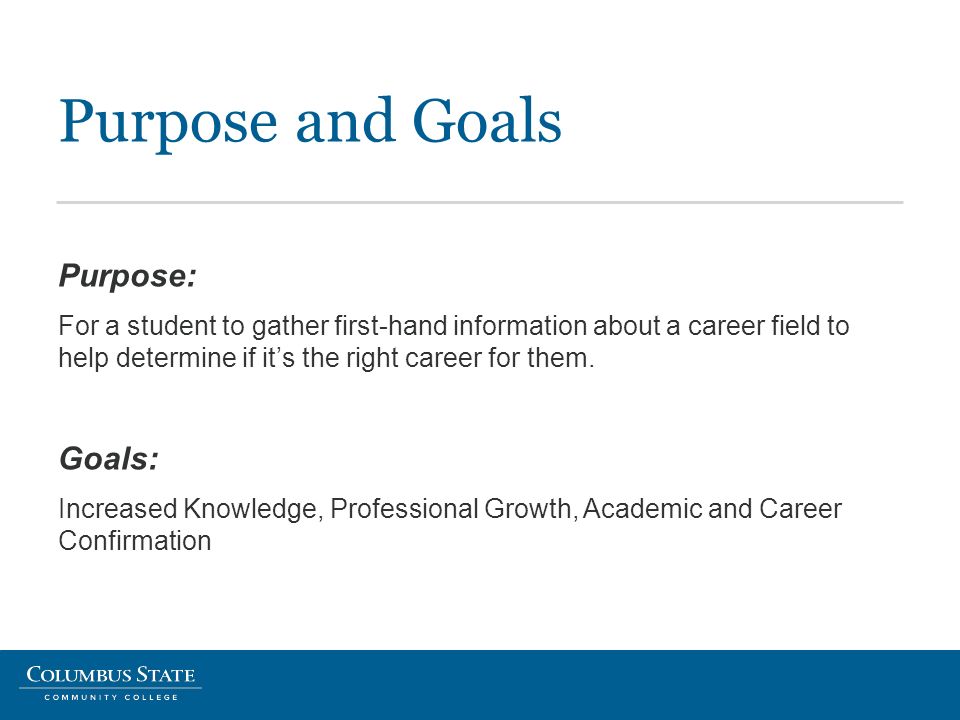The image size is (960, 720).
Task: Click the bold Goals: heading
Action: point(108,459)
